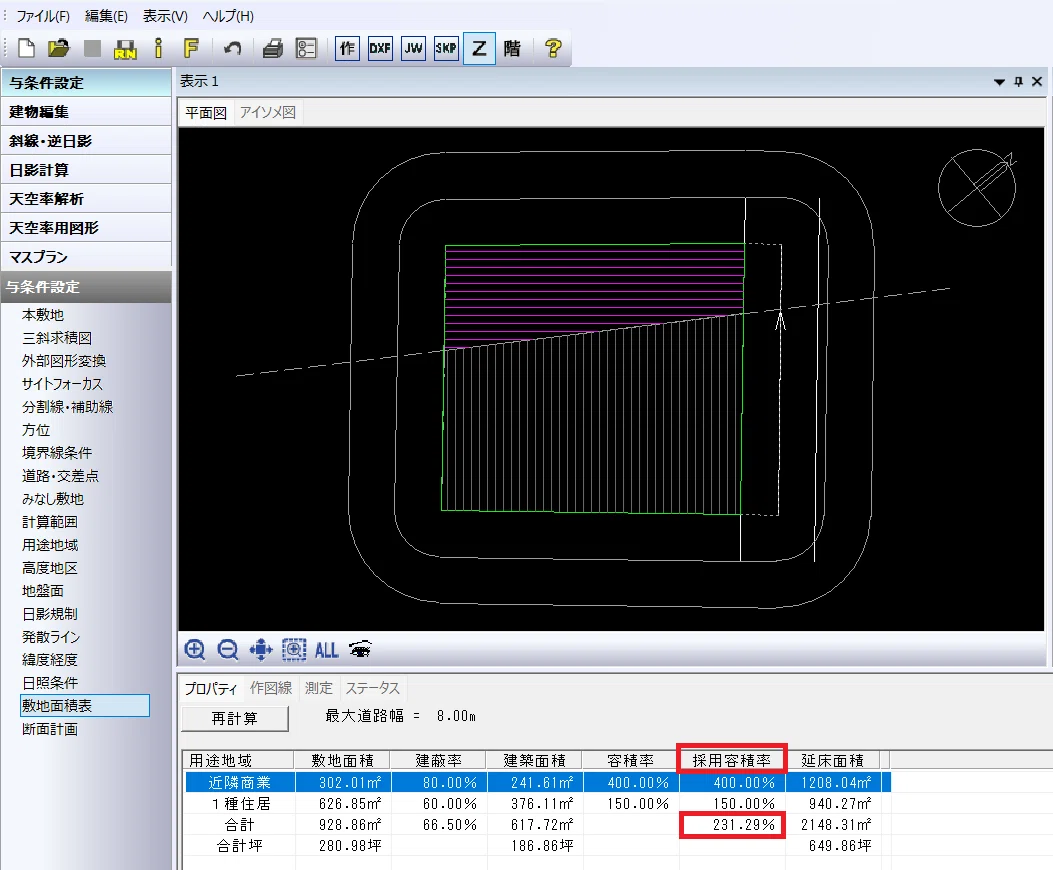This screenshot has height=870, width=1053.
Task: Open the 天空率用図形 section
Action: coord(86,228)
